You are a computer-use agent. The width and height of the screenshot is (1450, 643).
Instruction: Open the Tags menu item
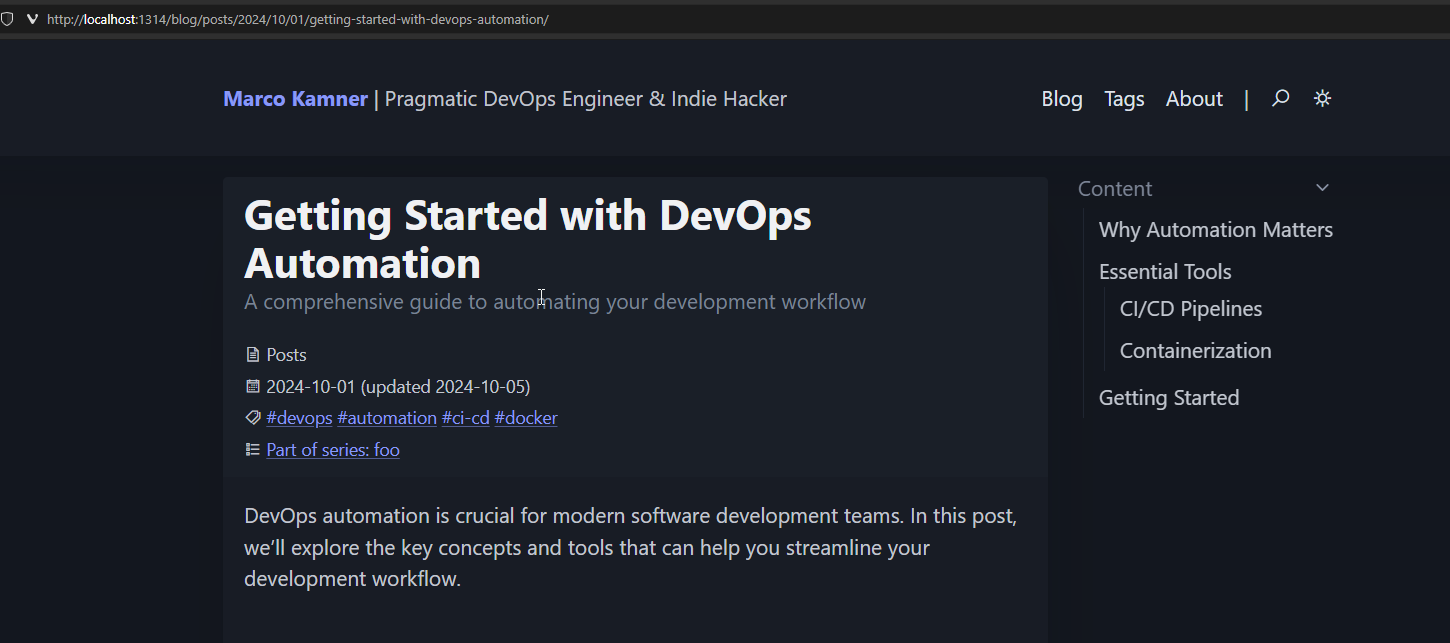[1124, 99]
